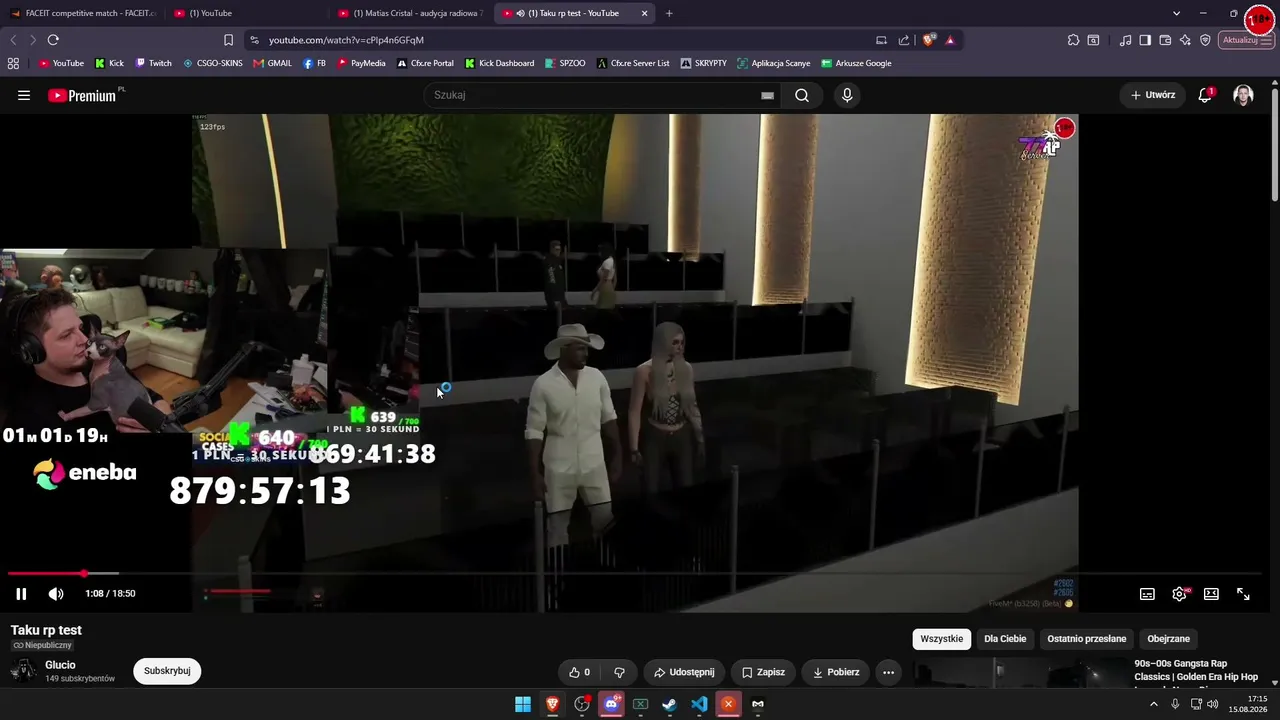Expand the tab search dropdown arrow

[1176, 13]
